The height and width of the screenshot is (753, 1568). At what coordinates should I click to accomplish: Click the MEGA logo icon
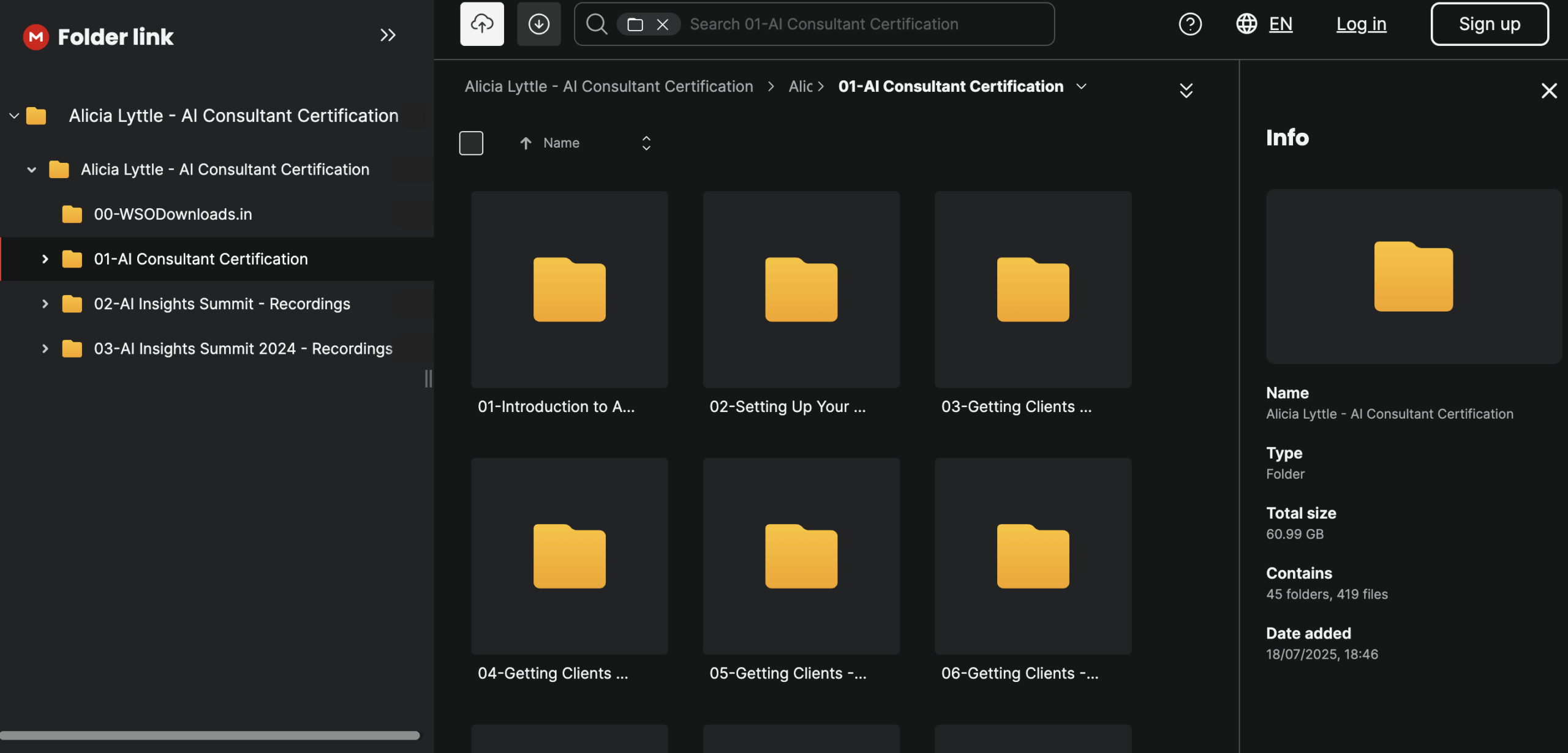point(36,37)
